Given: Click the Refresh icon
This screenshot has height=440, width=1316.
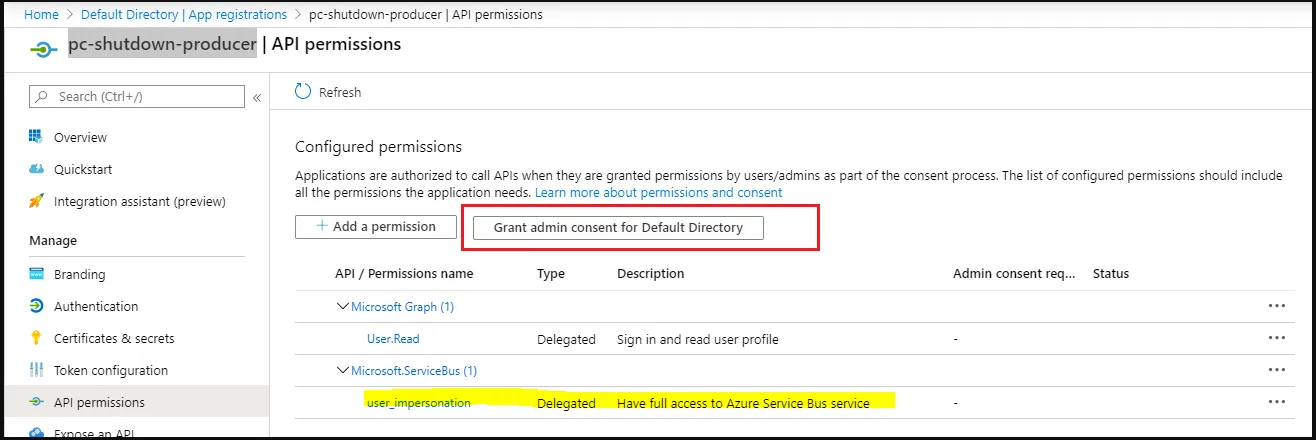Looking at the screenshot, I should point(303,92).
